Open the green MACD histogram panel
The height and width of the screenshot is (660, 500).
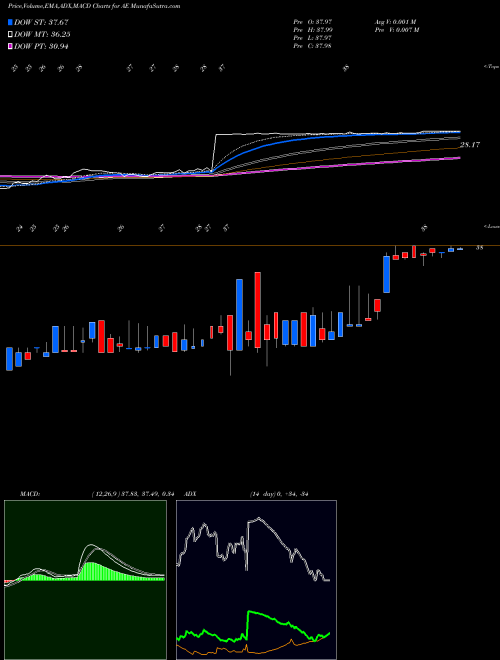[85, 580]
